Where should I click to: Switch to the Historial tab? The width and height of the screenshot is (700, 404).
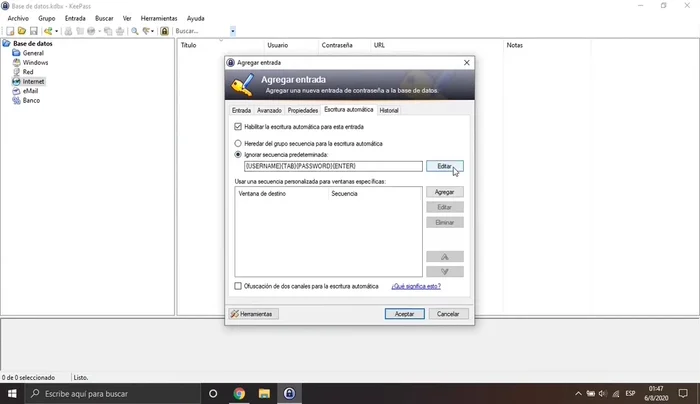point(388,110)
